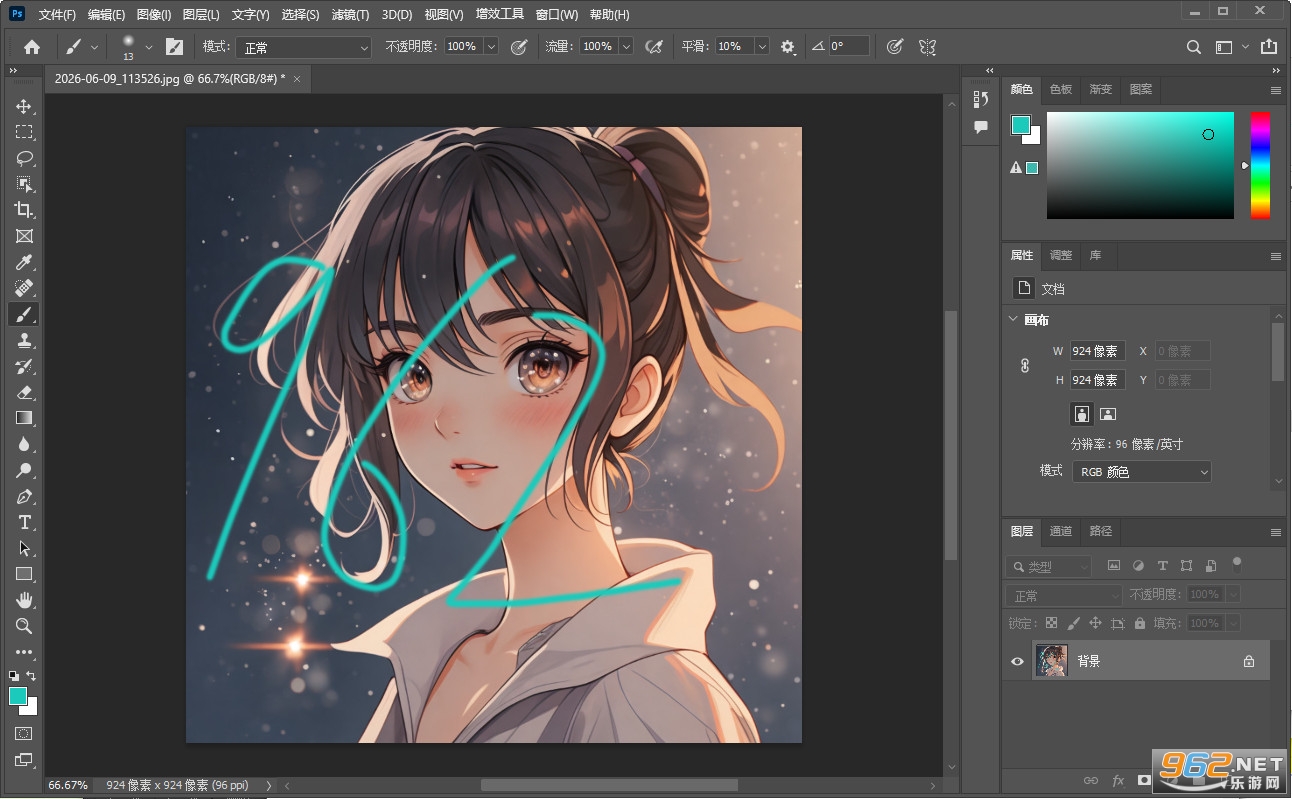Set canvas orientation to portrait
This screenshot has width=1292, height=799.
point(1081,413)
